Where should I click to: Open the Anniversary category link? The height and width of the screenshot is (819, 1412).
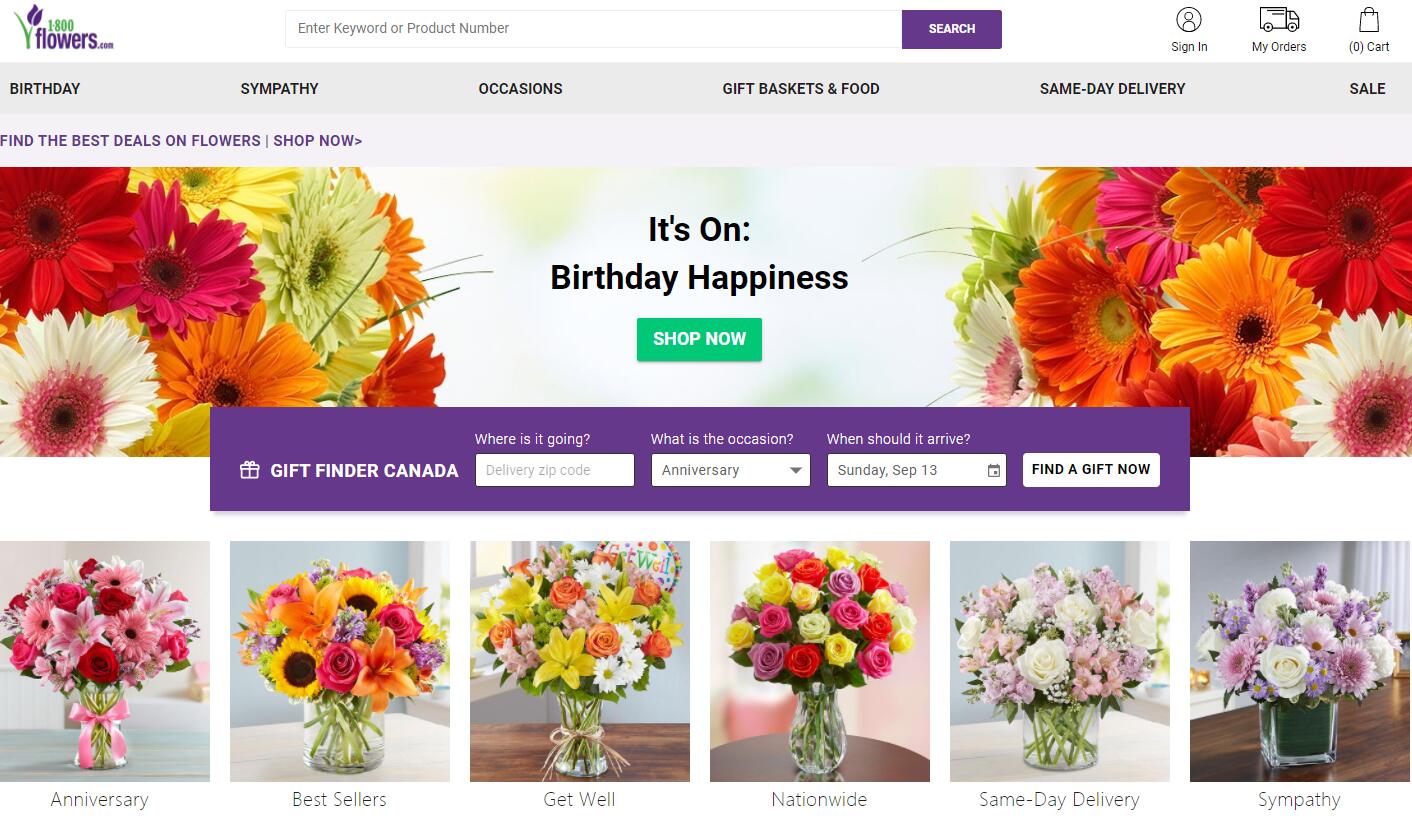[x=100, y=800]
